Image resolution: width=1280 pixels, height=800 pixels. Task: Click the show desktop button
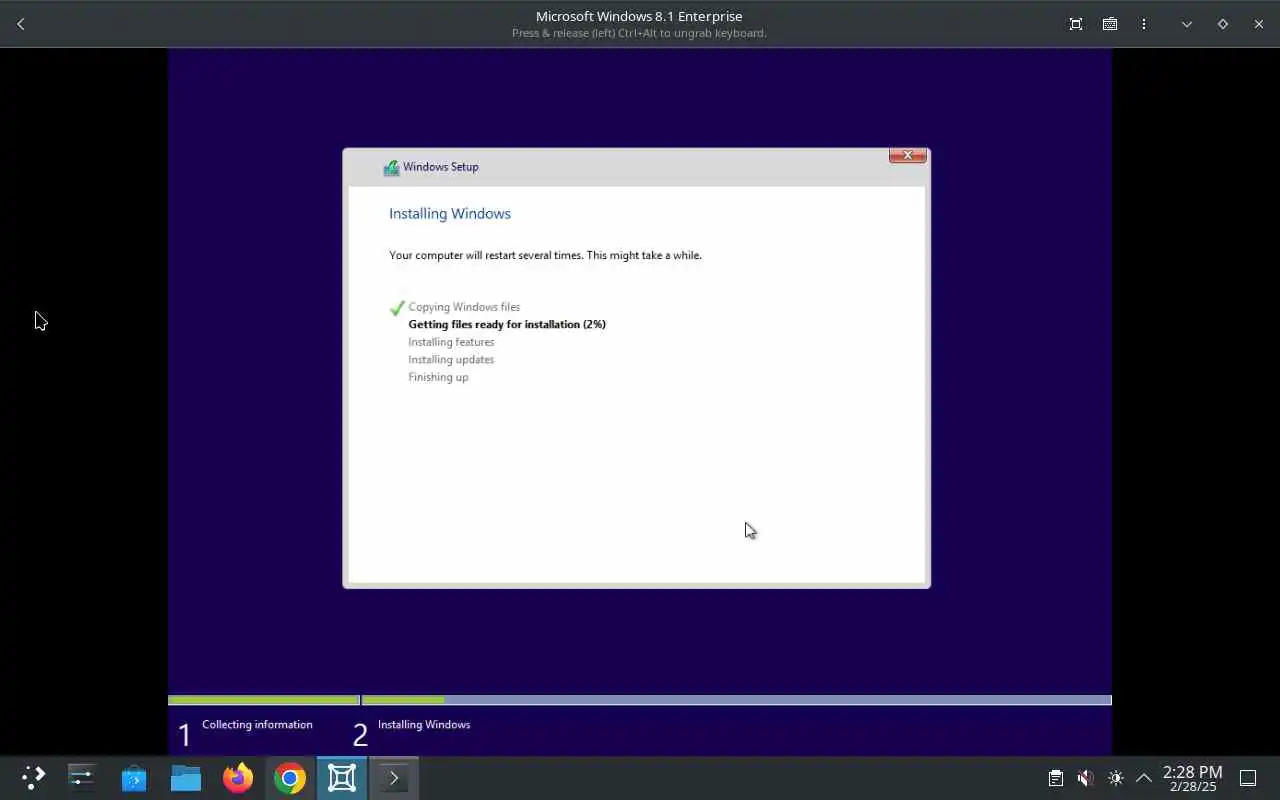pyautogui.click(x=1248, y=778)
